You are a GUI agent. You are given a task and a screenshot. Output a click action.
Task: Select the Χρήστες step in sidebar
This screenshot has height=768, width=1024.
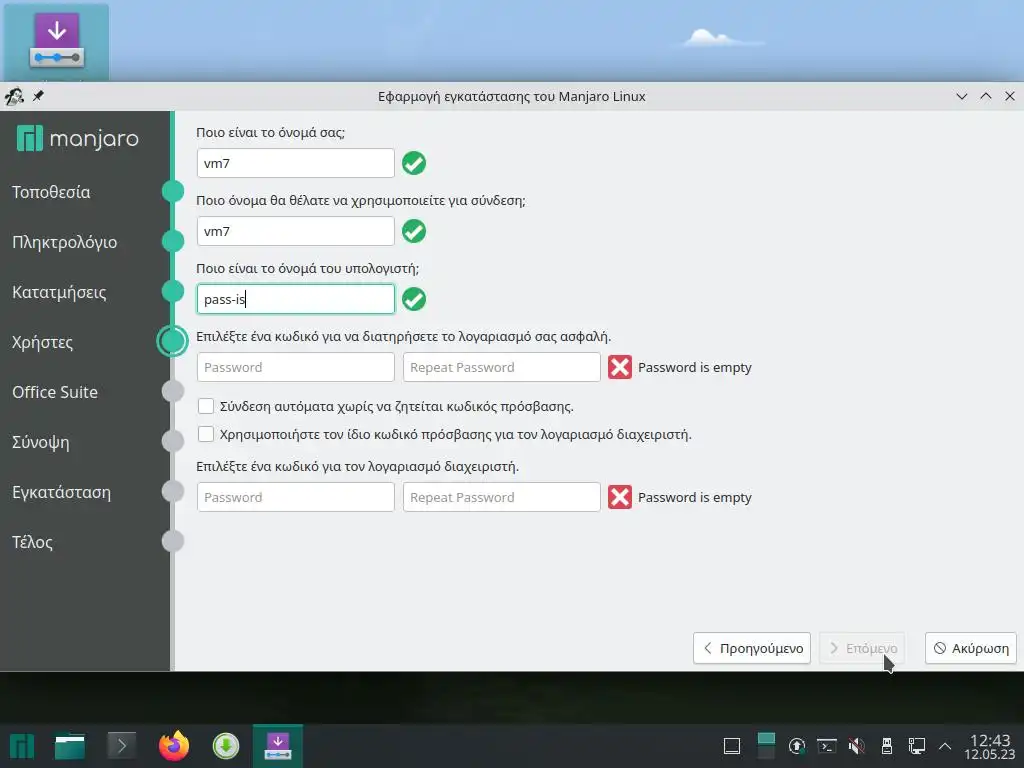coord(42,342)
